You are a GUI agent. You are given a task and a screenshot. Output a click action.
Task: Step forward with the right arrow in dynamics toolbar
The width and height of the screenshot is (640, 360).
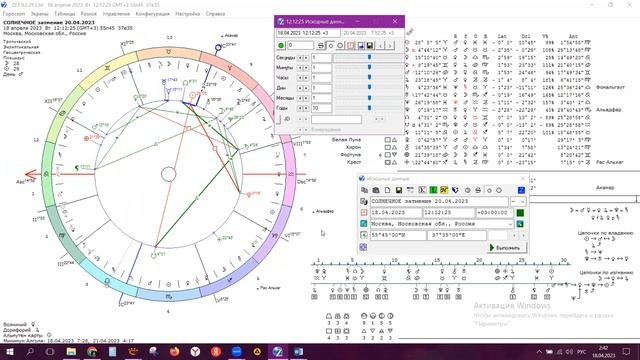pos(390,45)
